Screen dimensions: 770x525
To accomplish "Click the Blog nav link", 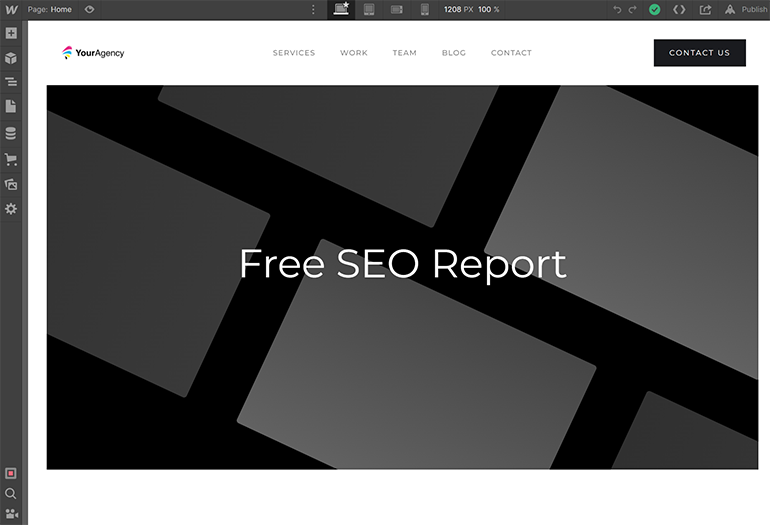I will (453, 53).
